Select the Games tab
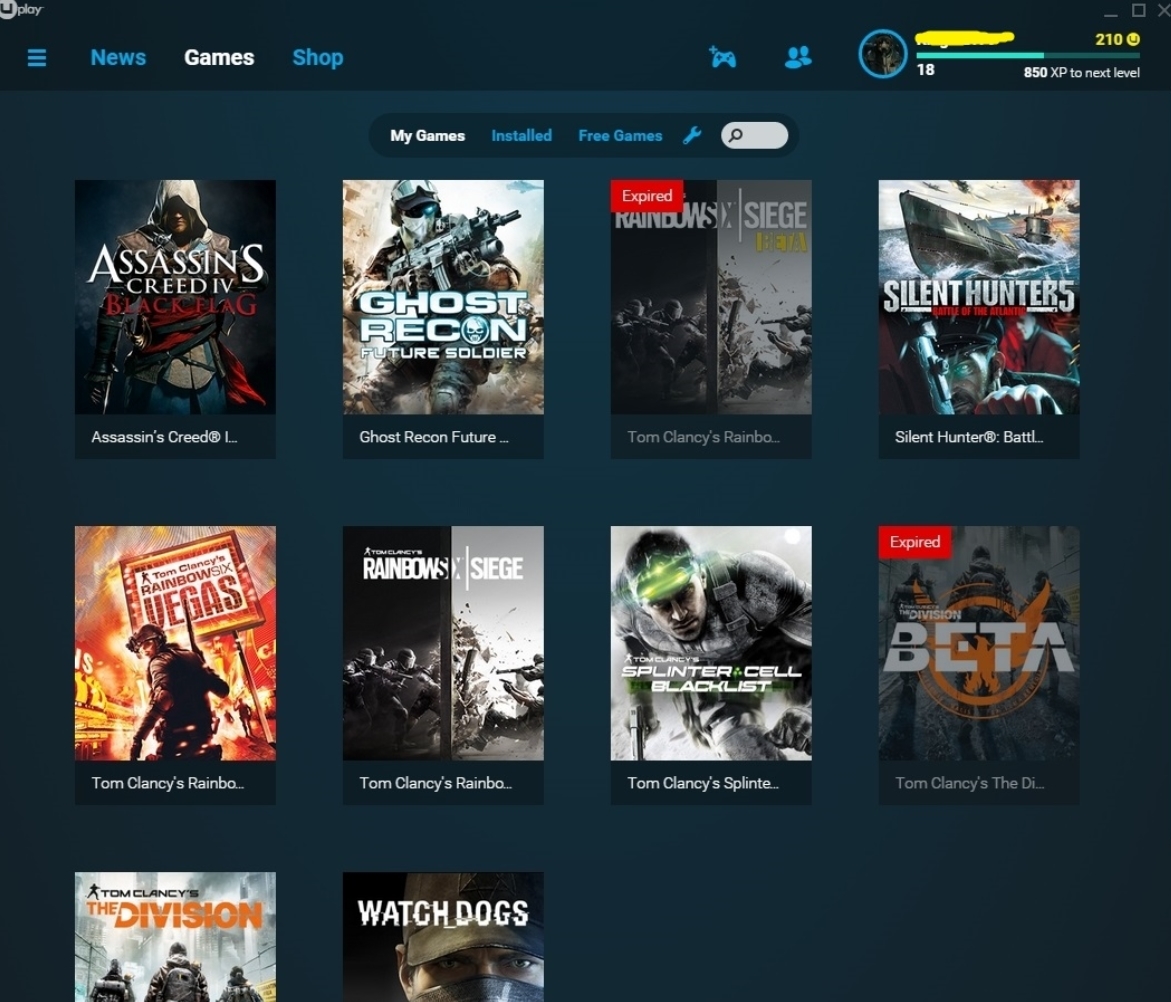1171x1002 pixels. coord(219,57)
